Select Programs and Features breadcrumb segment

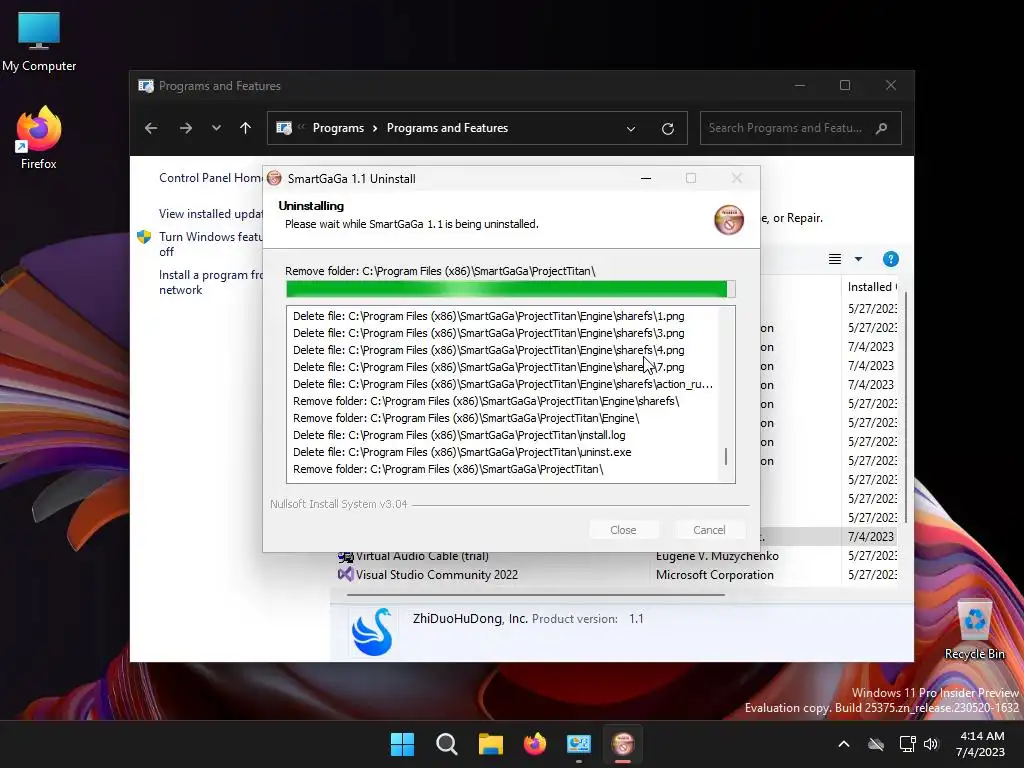click(447, 128)
